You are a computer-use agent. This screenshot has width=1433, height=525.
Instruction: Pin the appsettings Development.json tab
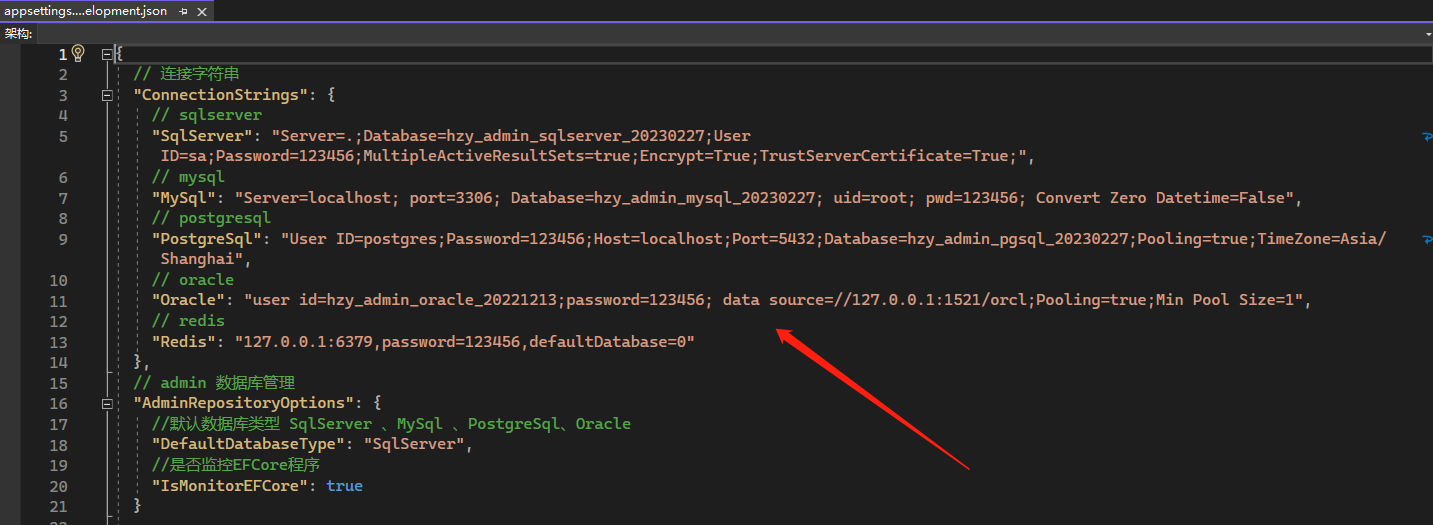[x=183, y=11]
